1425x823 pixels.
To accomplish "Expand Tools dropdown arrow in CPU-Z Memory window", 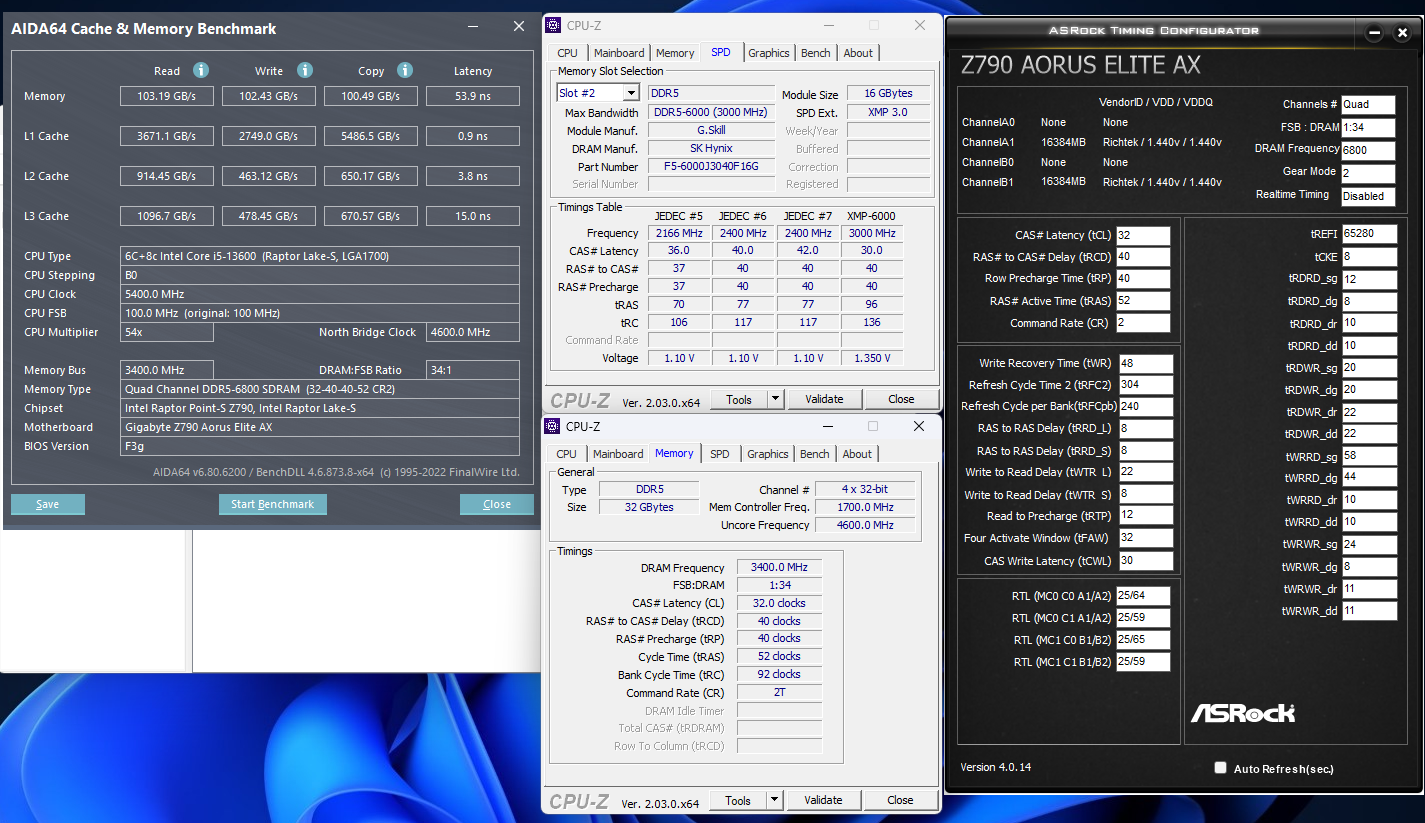I will pos(774,800).
